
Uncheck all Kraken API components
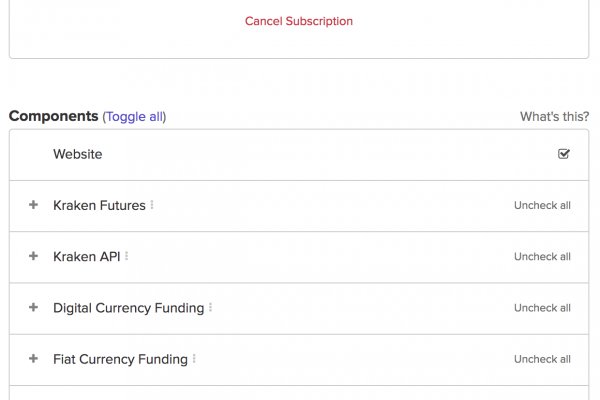(x=542, y=257)
